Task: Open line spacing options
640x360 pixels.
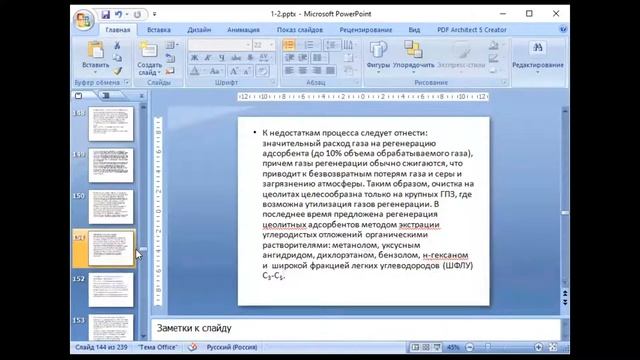Action: tap(331, 45)
